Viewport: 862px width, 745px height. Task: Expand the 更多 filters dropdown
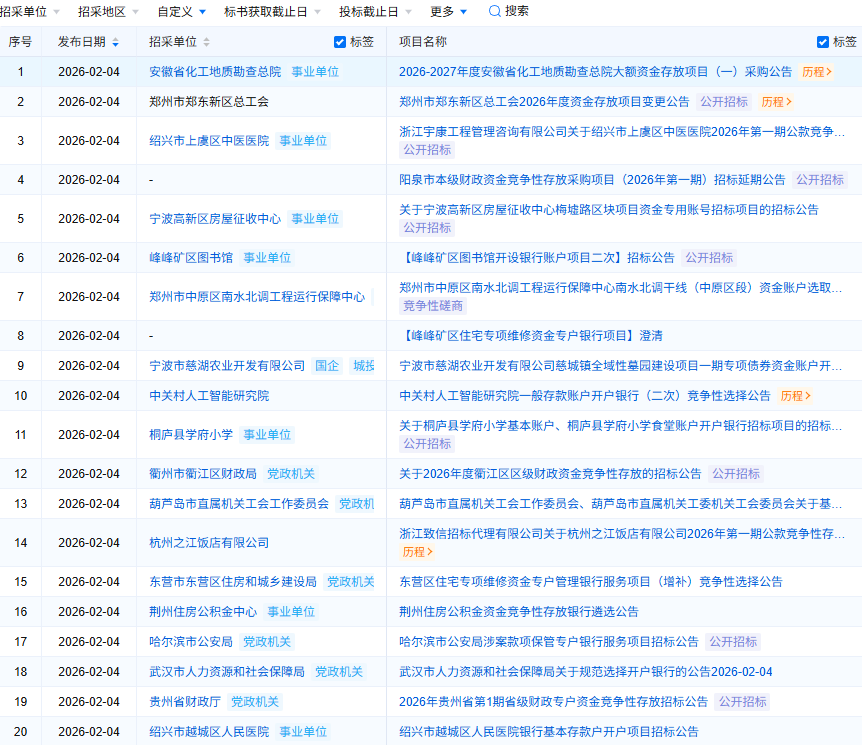tap(448, 11)
